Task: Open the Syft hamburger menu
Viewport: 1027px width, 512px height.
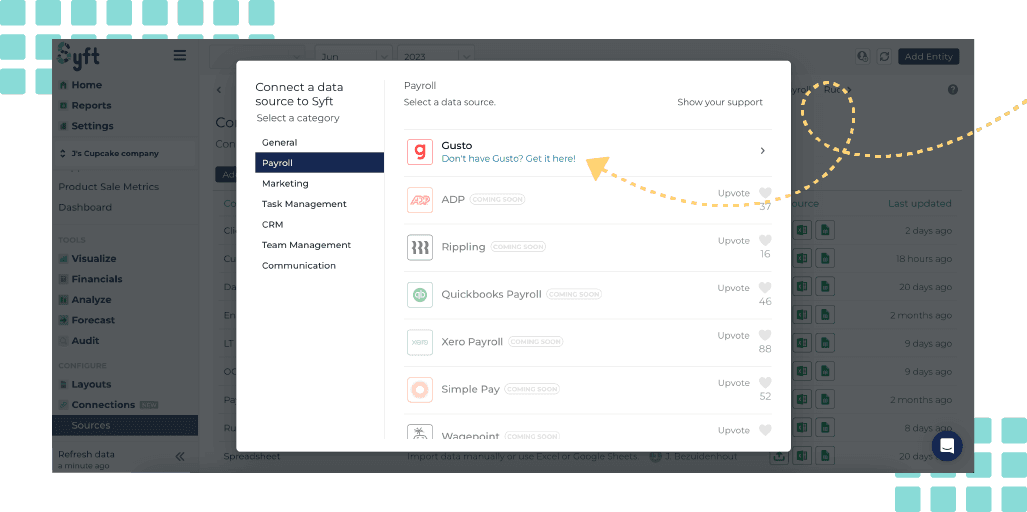Action: 179,56
